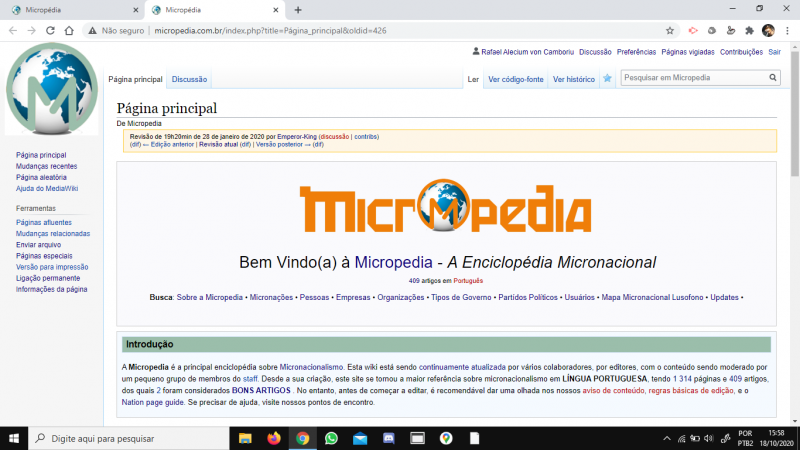Image resolution: width=800 pixels, height=450 pixels.
Task: Select the Ler view tab
Action: coord(473,79)
